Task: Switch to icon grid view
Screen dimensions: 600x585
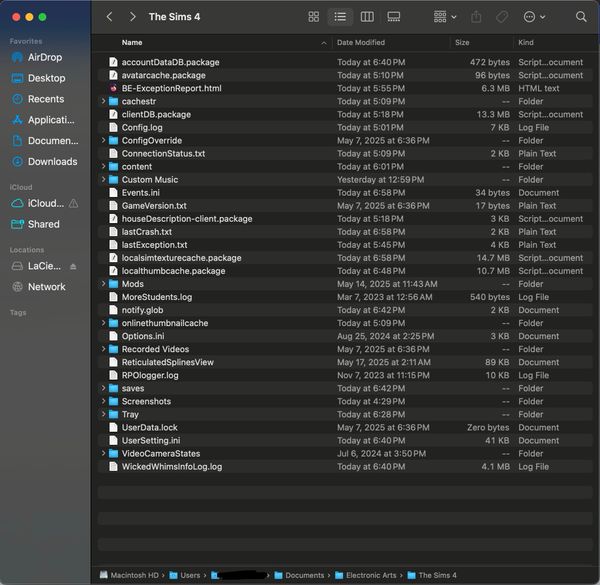Action: coord(313,17)
